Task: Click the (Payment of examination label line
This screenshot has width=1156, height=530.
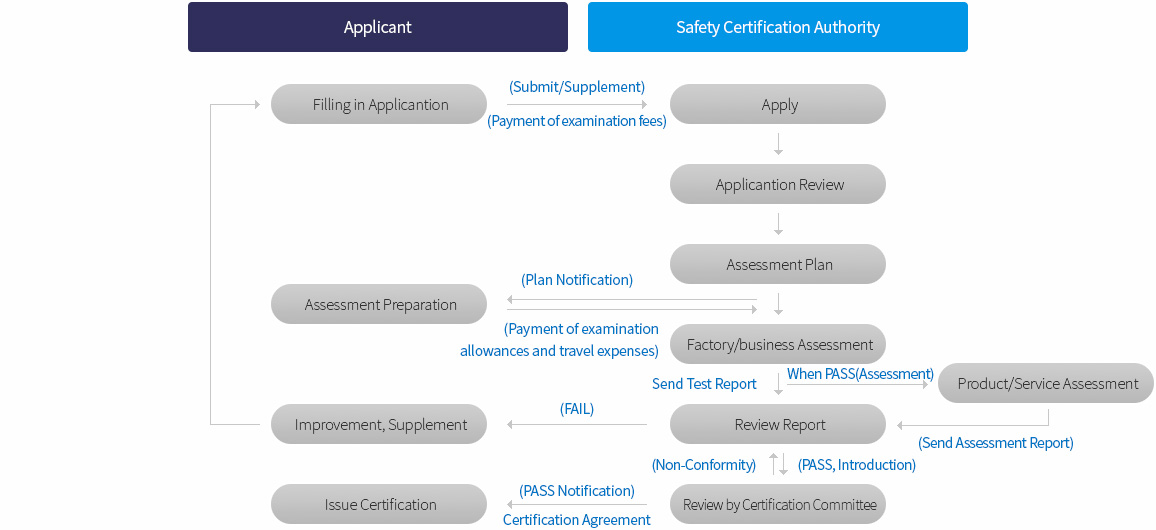Action: 582,329
